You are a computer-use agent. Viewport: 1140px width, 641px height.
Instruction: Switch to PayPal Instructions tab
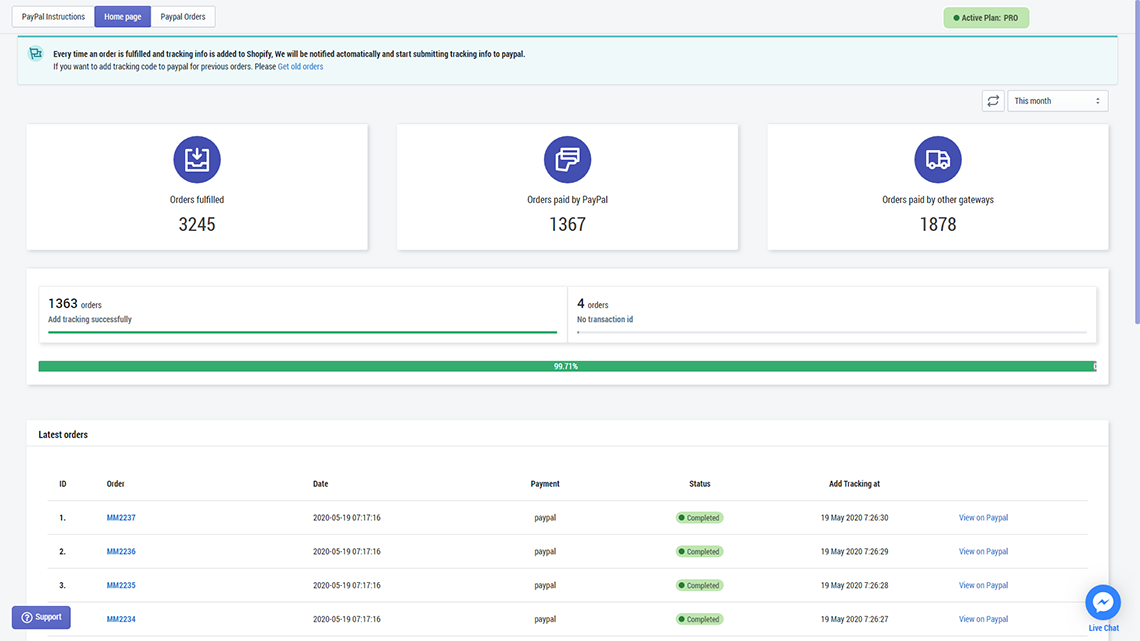click(53, 17)
